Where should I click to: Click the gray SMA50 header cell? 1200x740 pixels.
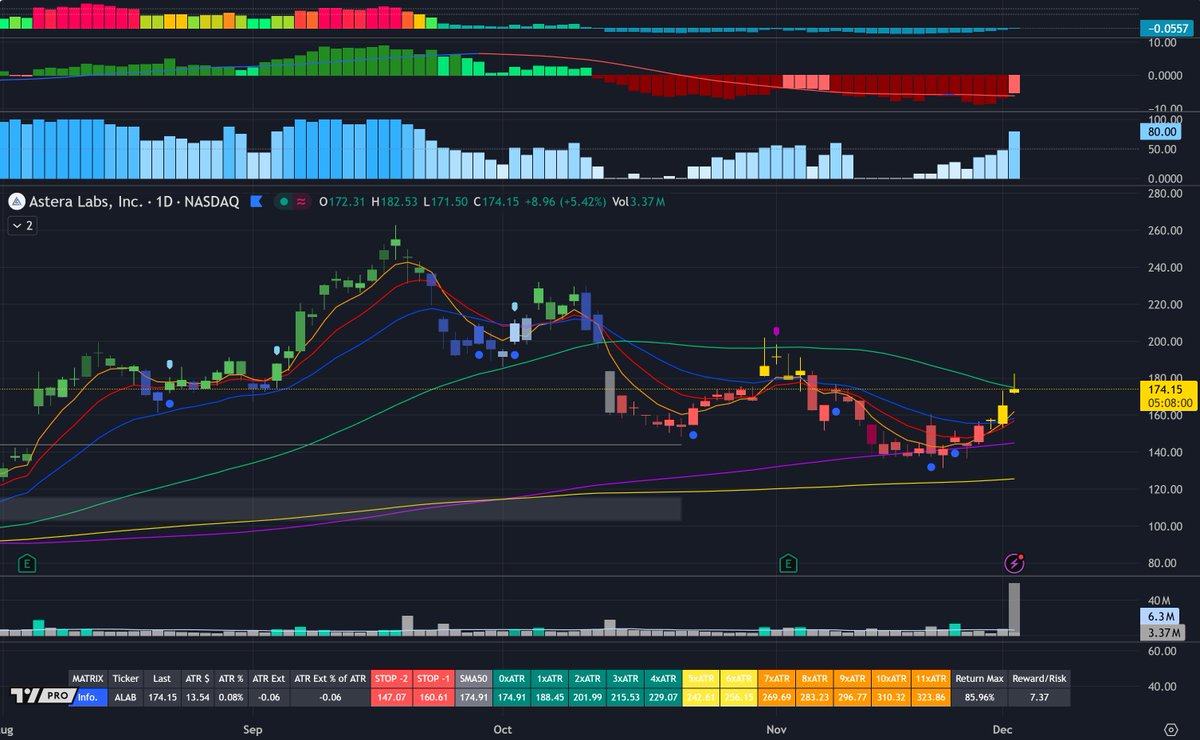pos(472,678)
